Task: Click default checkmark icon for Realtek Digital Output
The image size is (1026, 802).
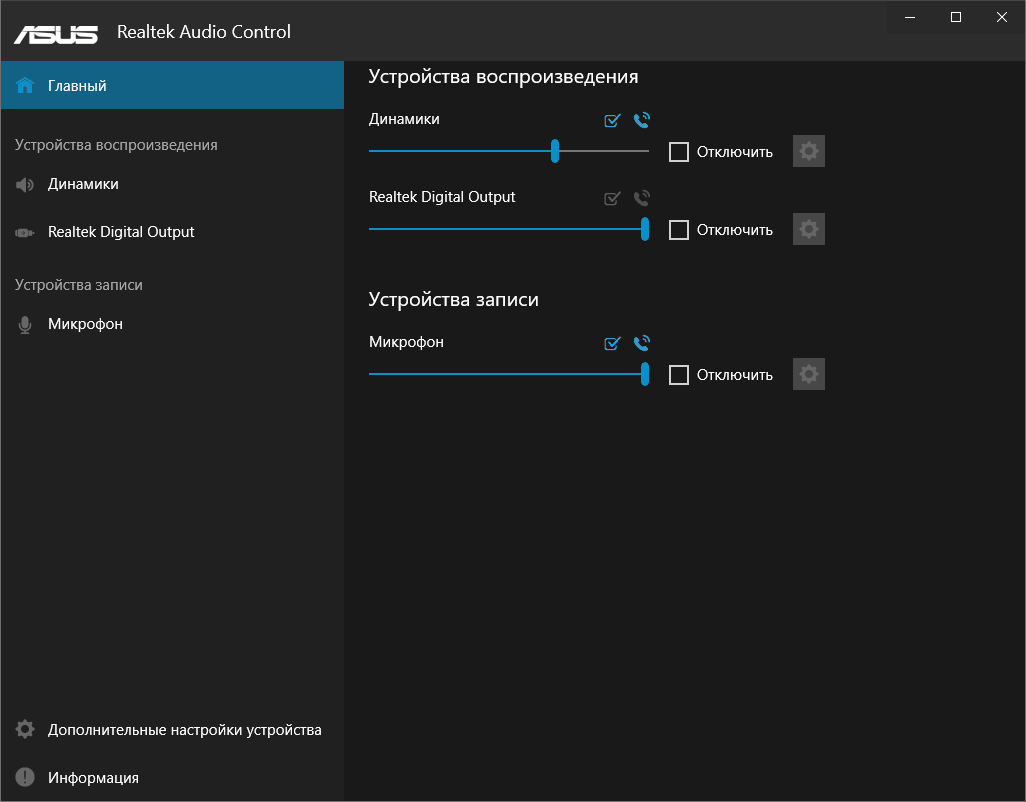Action: [613, 199]
